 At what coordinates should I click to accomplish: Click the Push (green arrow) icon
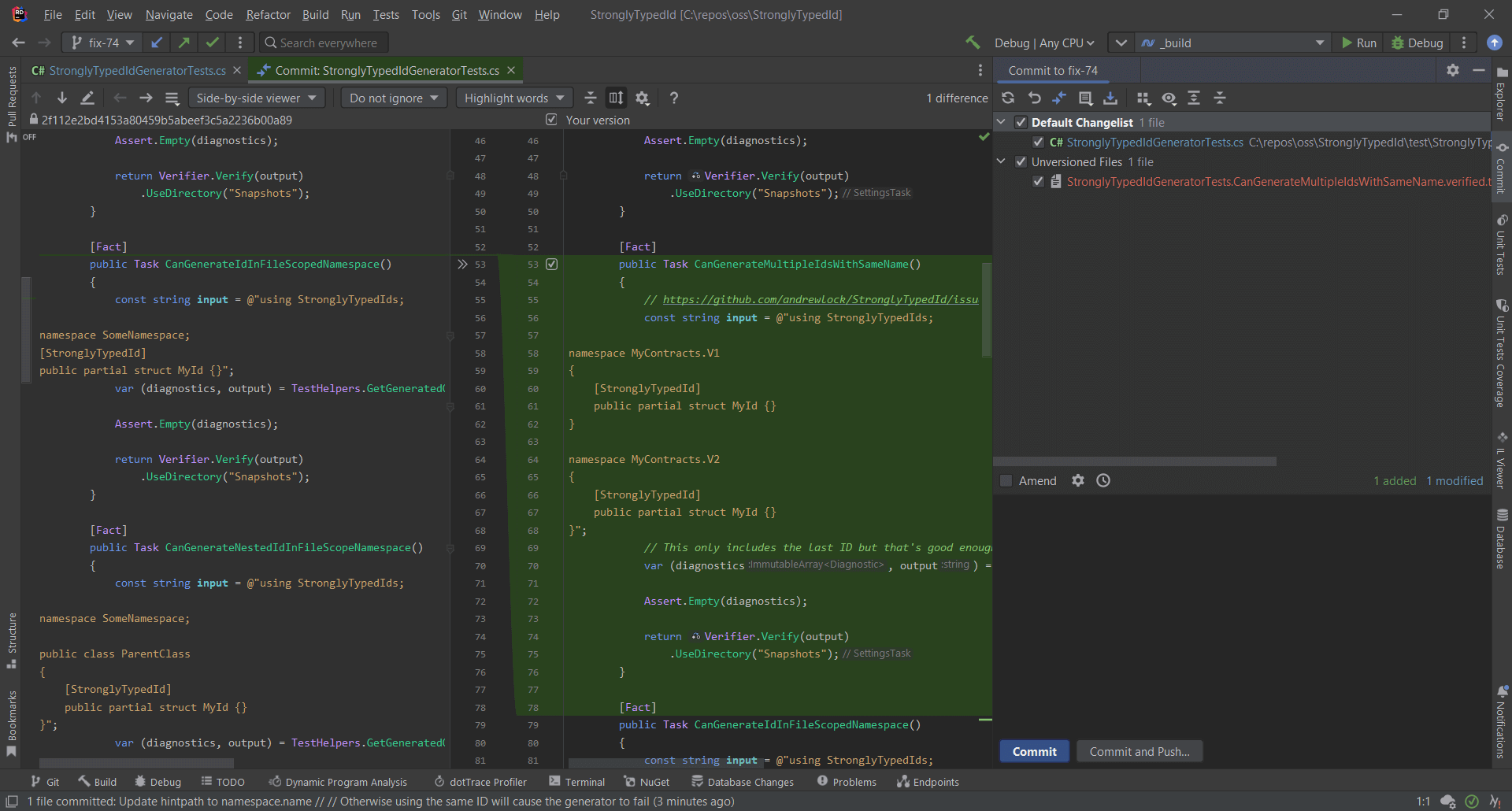click(184, 43)
